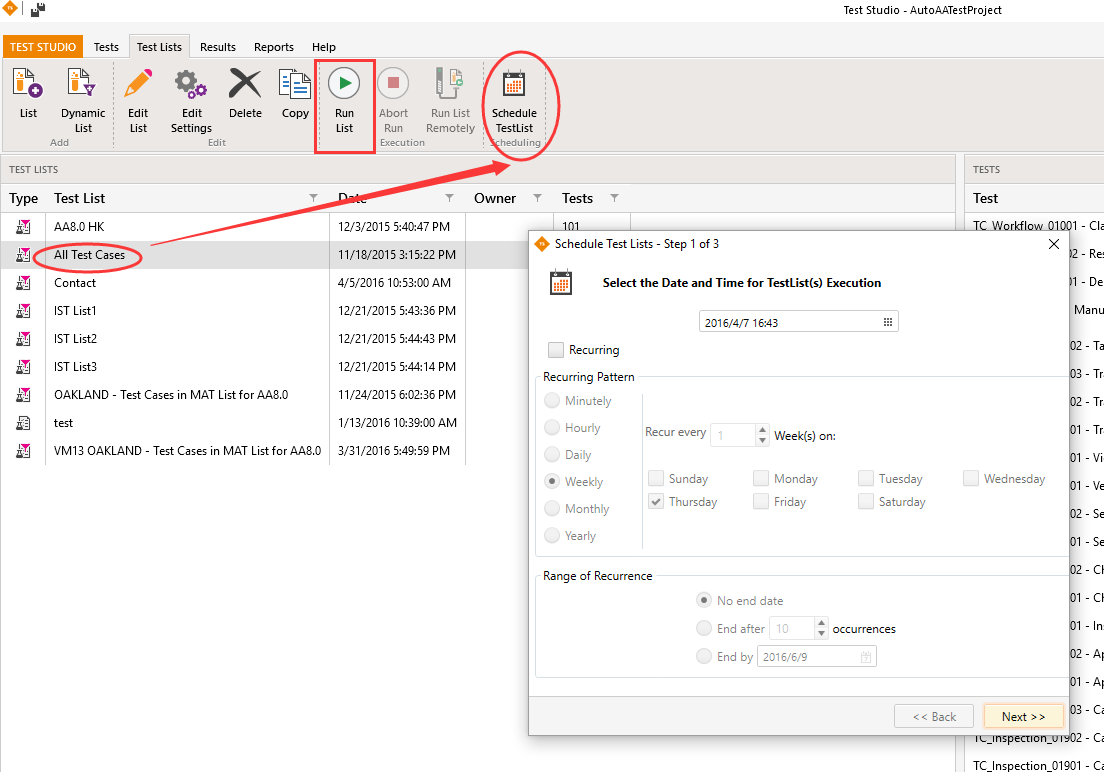Select End after occurrences option
Image resolution: width=1104 pixels, height=772 pixels.
point(703,628)
